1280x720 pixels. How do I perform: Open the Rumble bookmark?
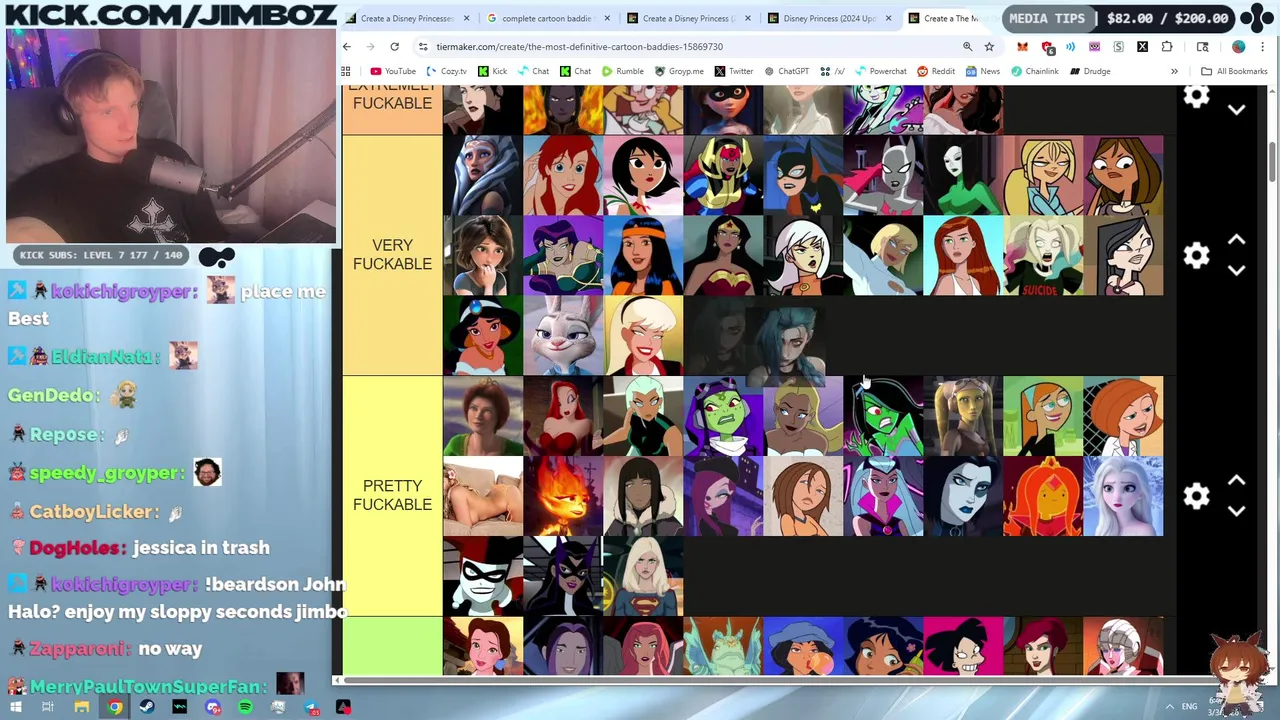point(622,71)
